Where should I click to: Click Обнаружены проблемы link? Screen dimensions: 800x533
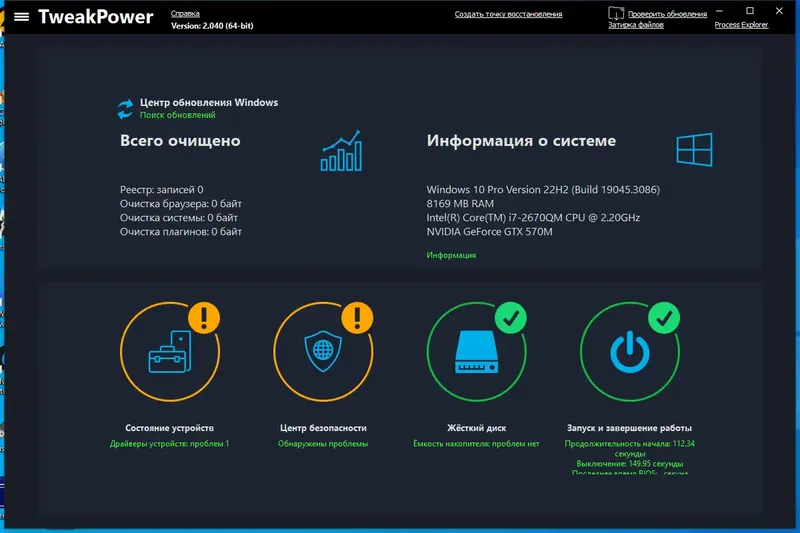click(323, 444)
